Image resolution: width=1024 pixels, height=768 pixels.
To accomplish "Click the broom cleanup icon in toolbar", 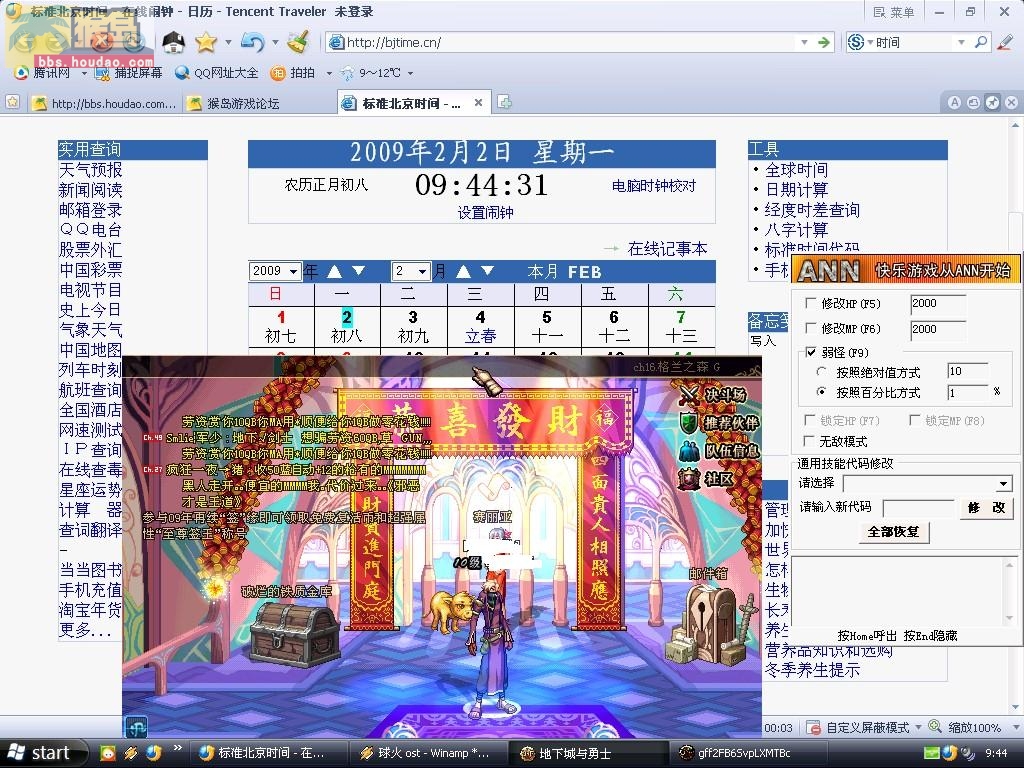I will 299,42.
